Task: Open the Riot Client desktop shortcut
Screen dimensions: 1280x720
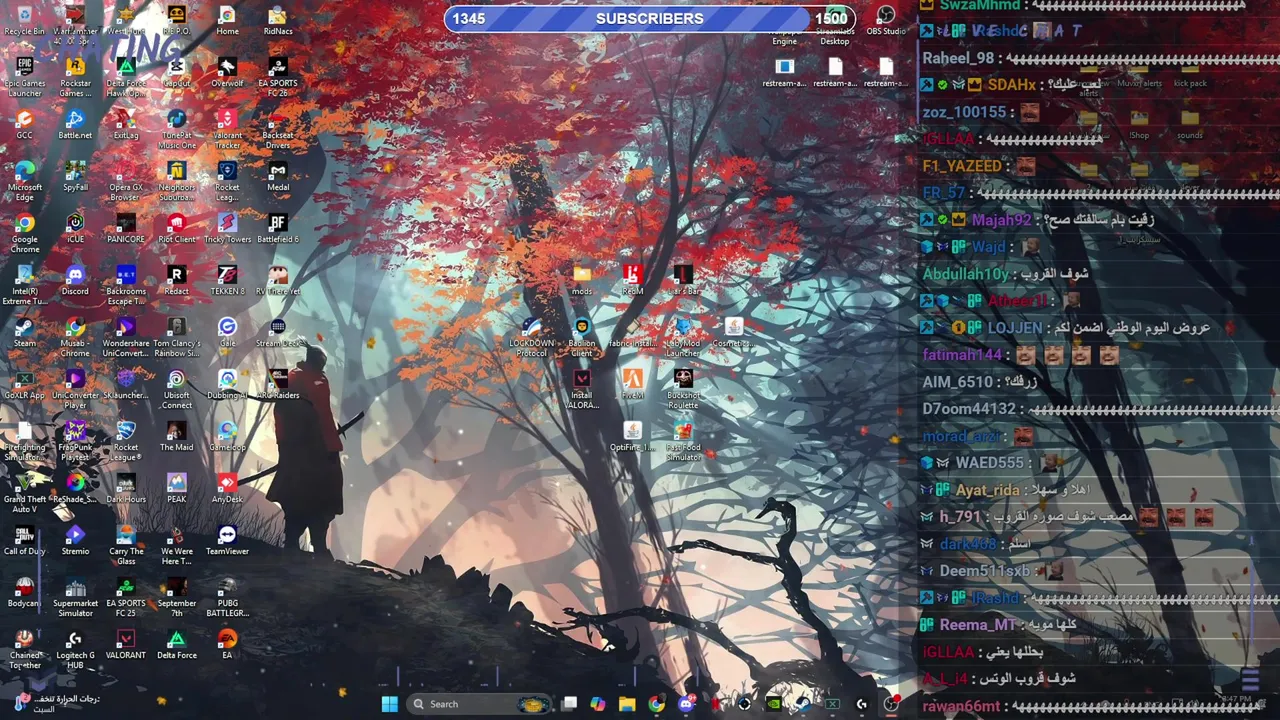Action: tap(177, 229)
